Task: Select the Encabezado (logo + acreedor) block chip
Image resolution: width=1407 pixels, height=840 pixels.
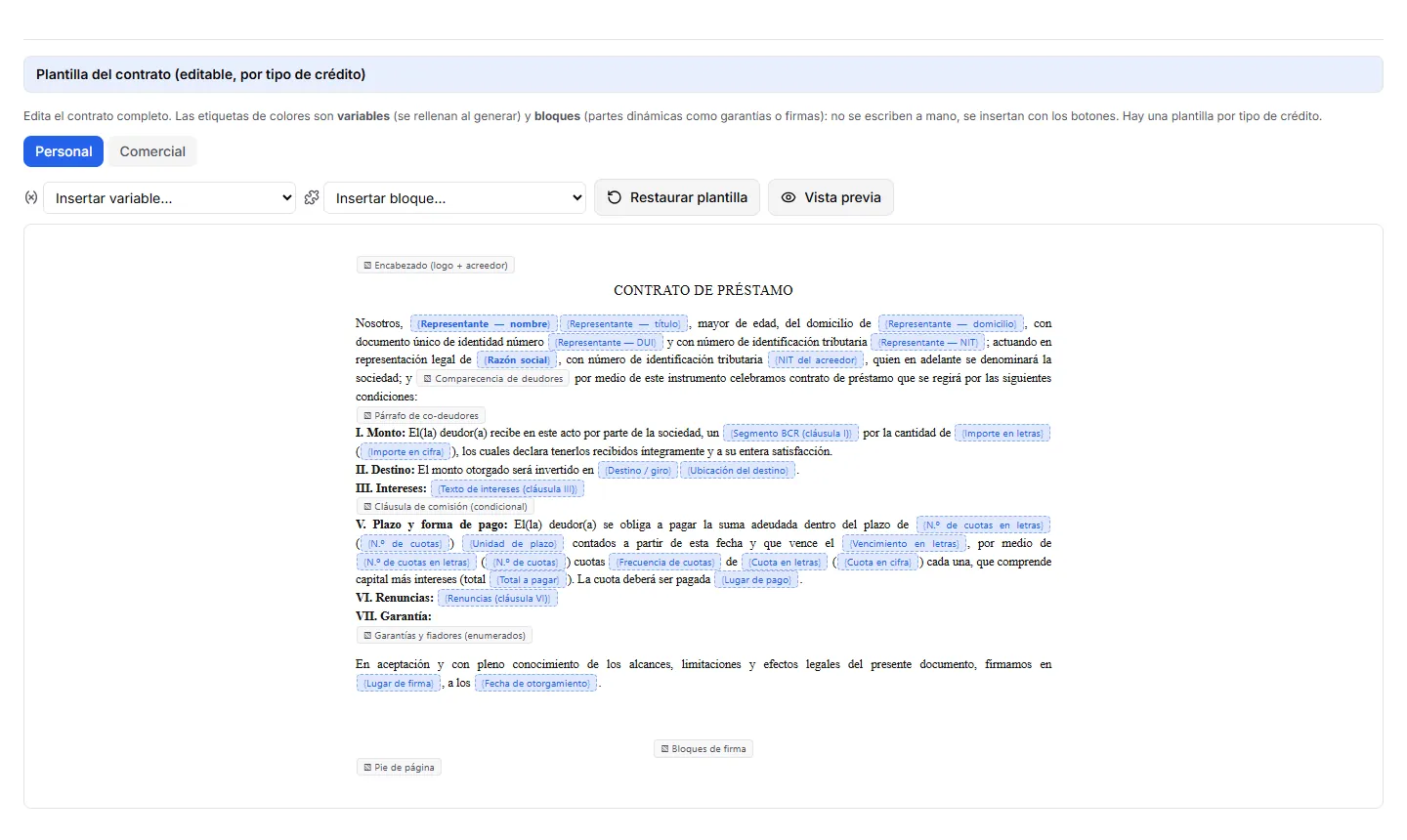Action: point(436,265)
